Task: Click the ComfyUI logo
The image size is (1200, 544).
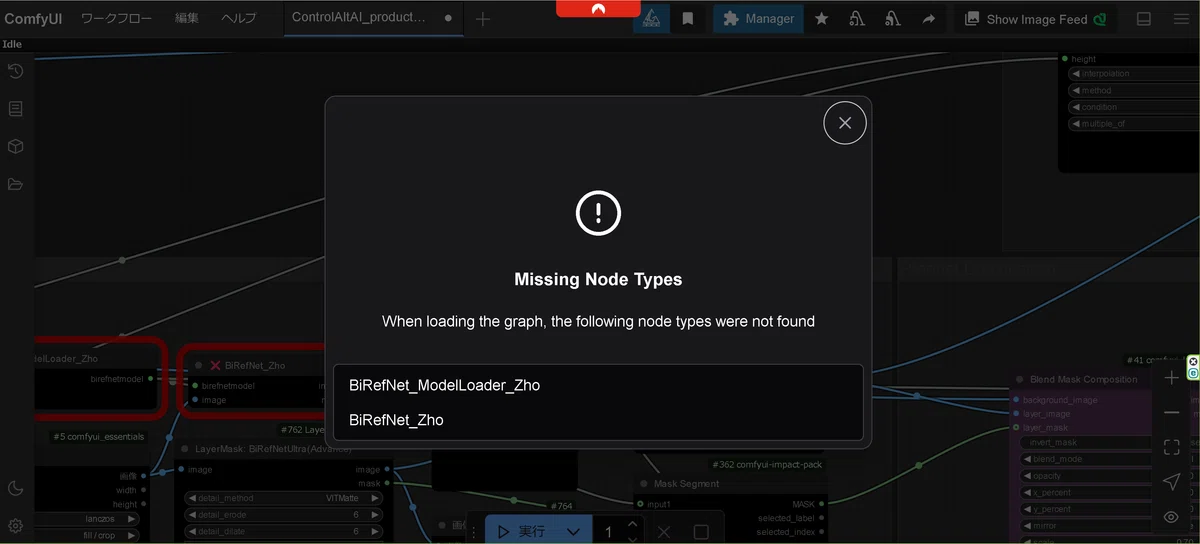Action: [x=33, y=18]
